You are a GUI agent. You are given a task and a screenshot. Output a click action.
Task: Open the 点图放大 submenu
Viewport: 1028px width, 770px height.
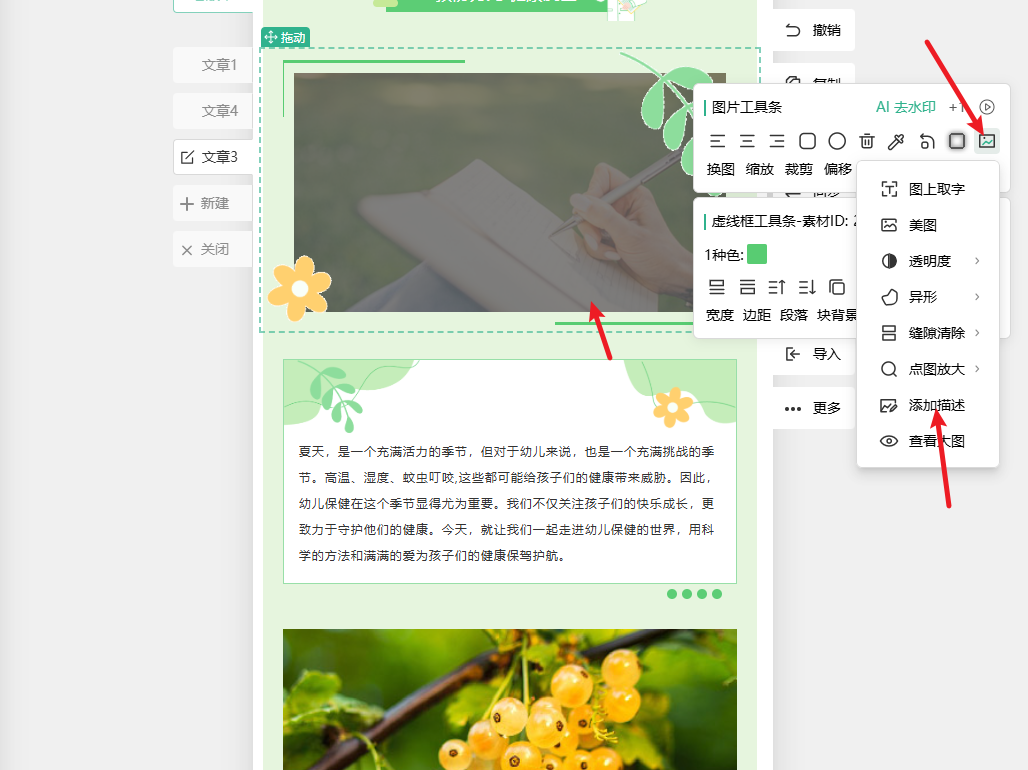927,369
